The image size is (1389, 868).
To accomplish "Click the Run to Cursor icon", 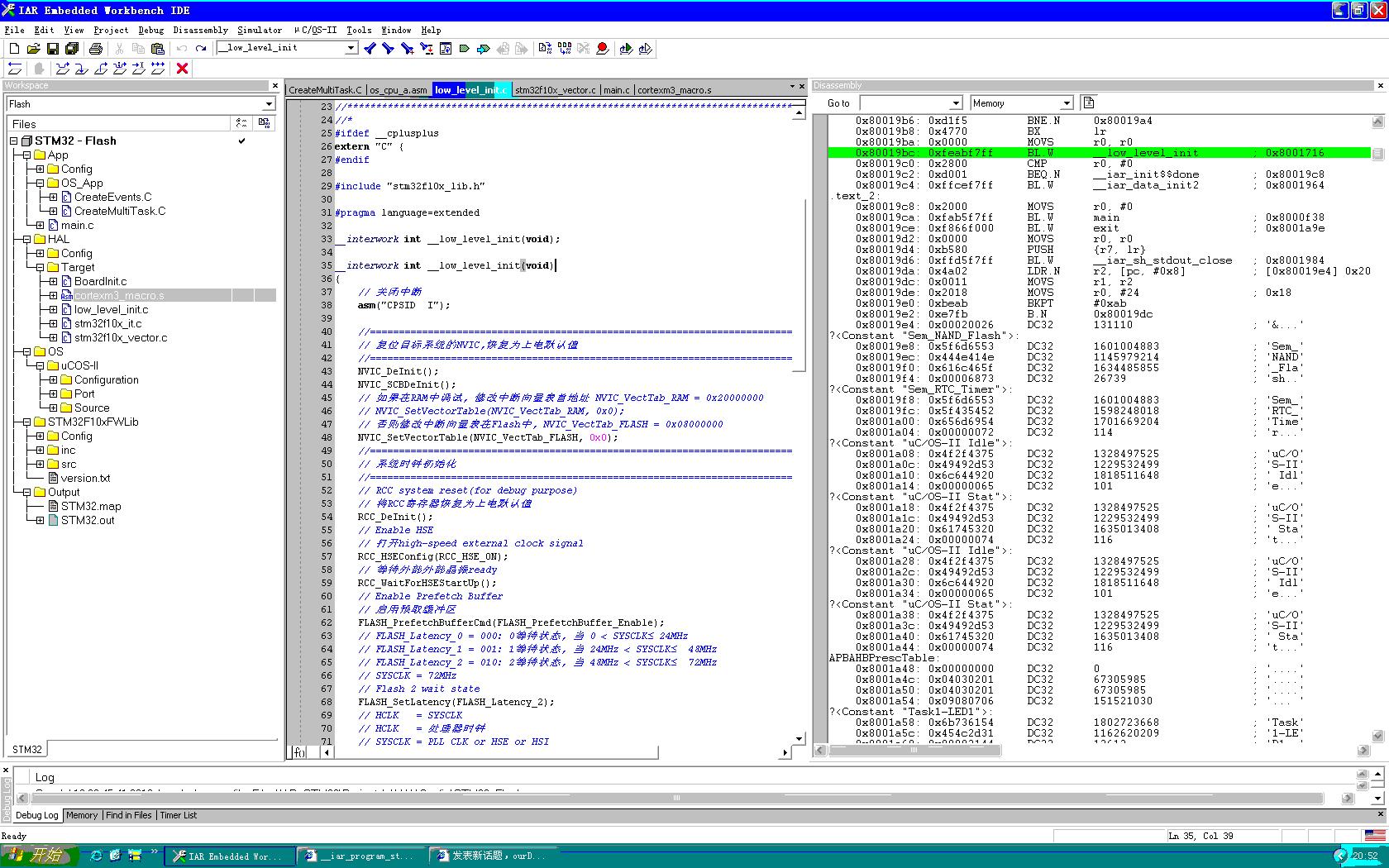I will [139, 69].
